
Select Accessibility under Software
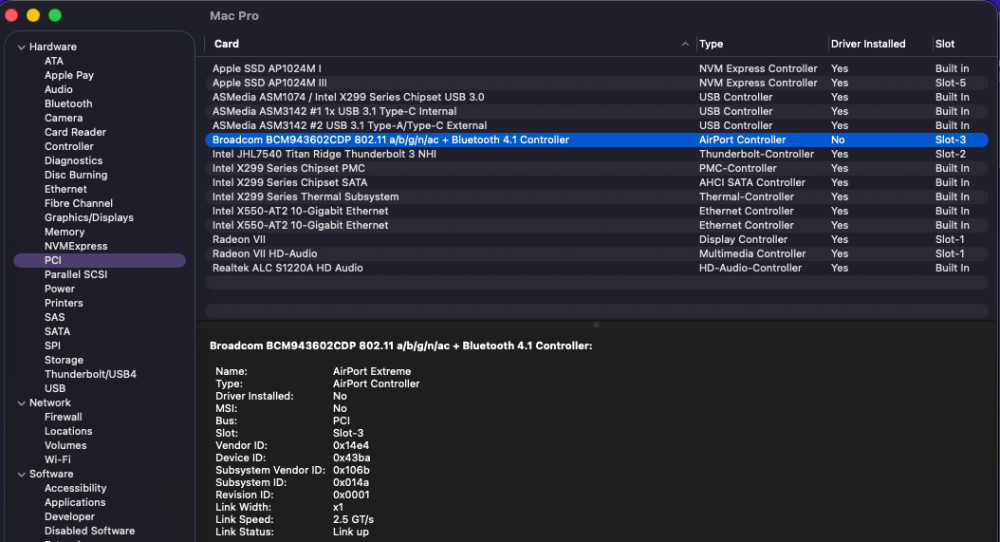(x=75, y=488)
